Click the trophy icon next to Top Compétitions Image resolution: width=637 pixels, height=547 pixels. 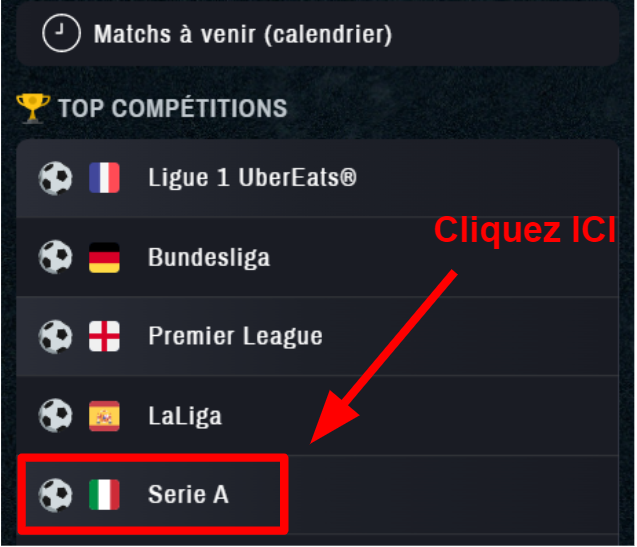point(33,108)
